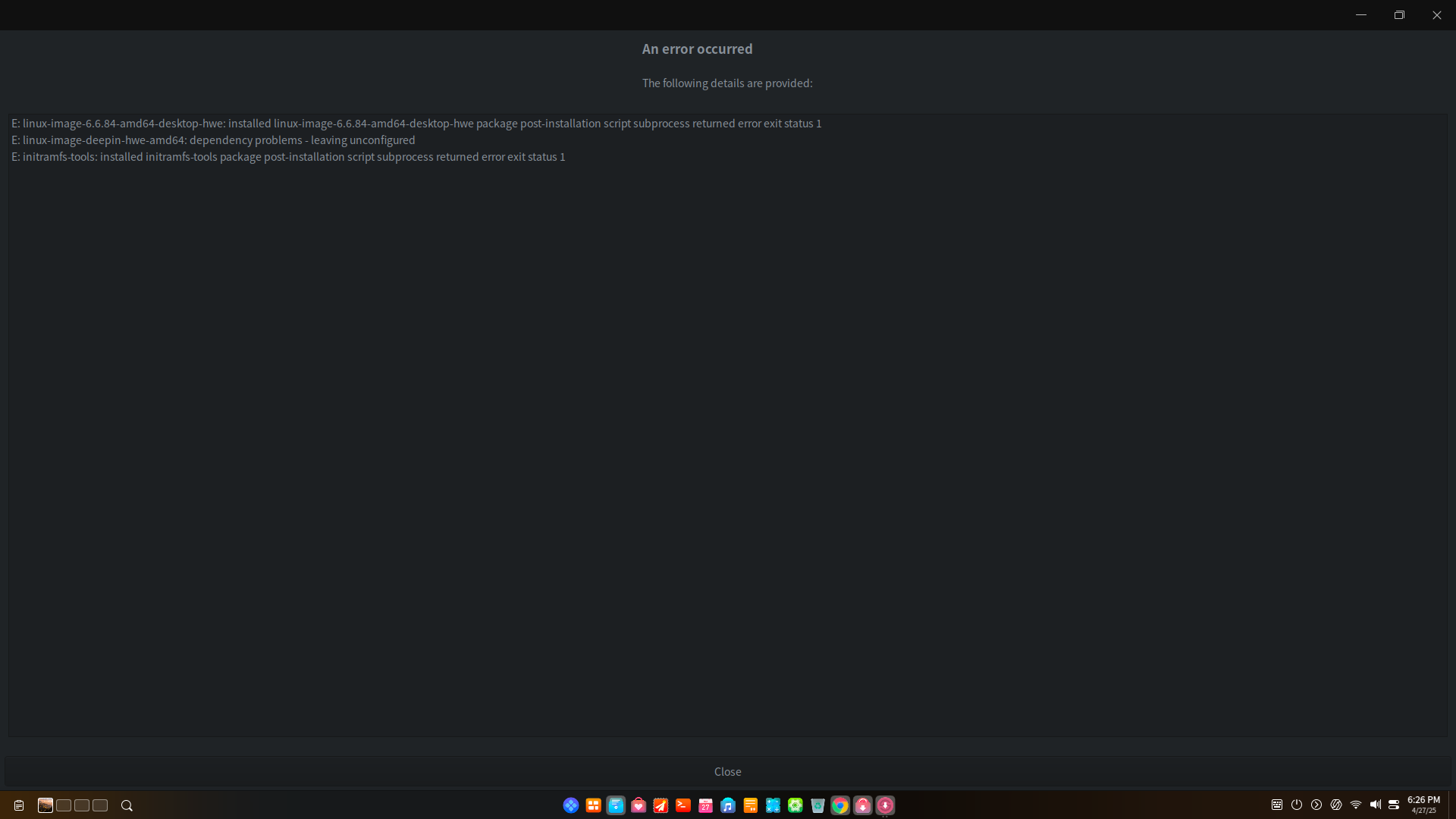Switch to the third empty workspace
The image size is (1456, 819).
(x=82, y=805)
